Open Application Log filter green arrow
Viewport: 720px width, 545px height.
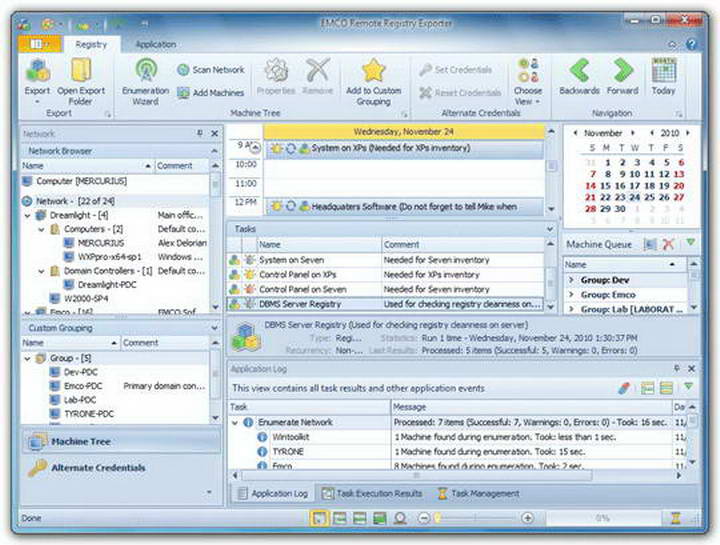pyautogui.click(x=688, y=387)
